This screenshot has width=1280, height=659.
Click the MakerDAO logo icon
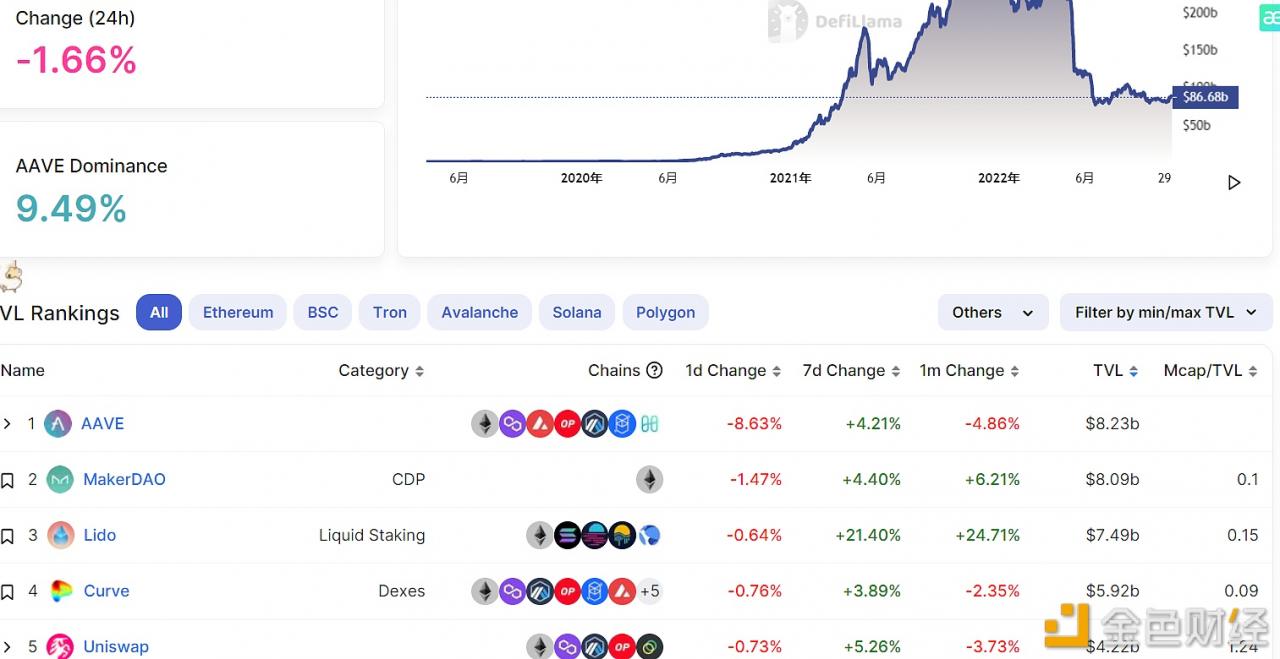(59, 479)
